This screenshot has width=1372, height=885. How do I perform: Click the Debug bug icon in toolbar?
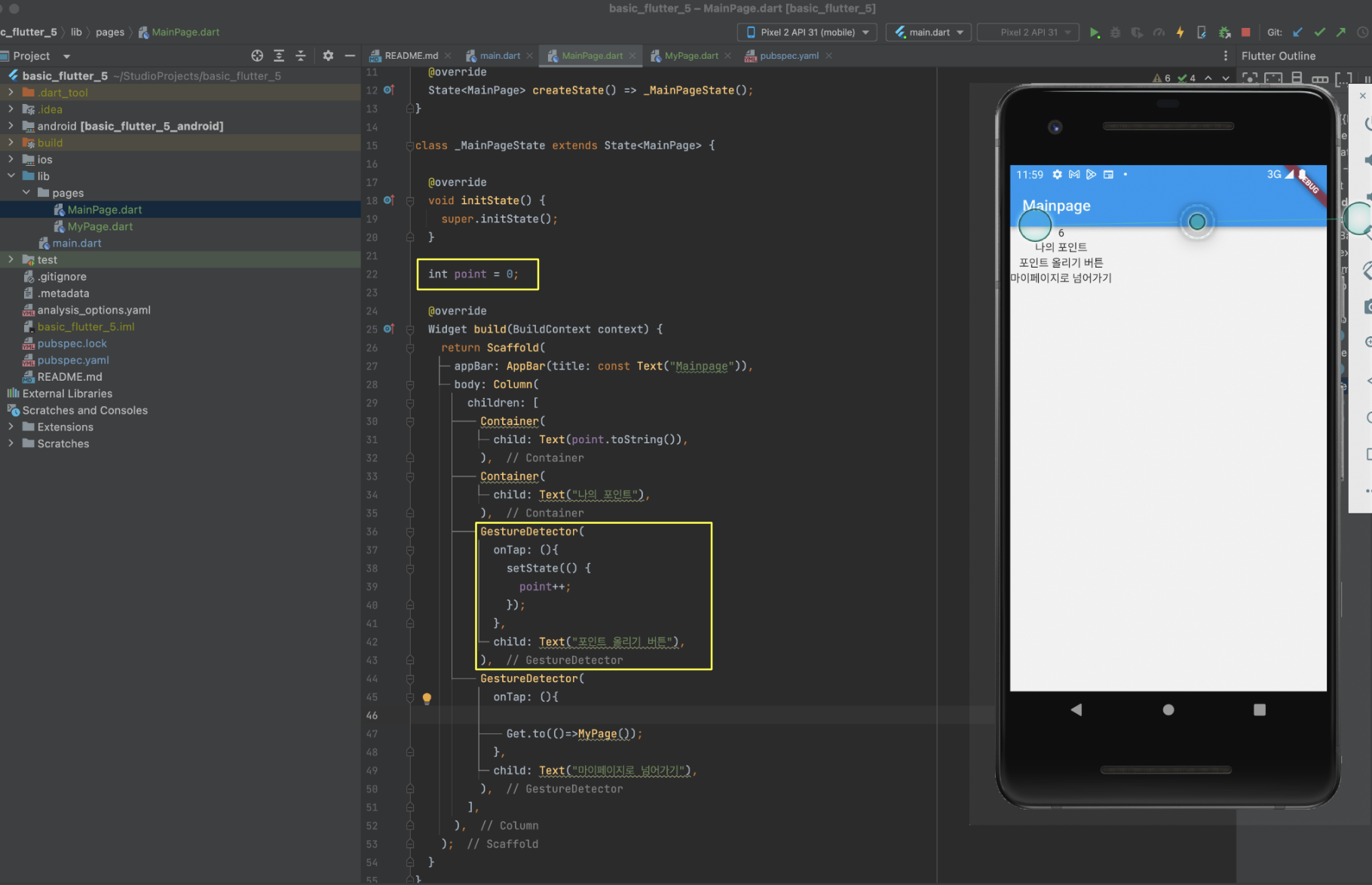(x=1116, y=32)
